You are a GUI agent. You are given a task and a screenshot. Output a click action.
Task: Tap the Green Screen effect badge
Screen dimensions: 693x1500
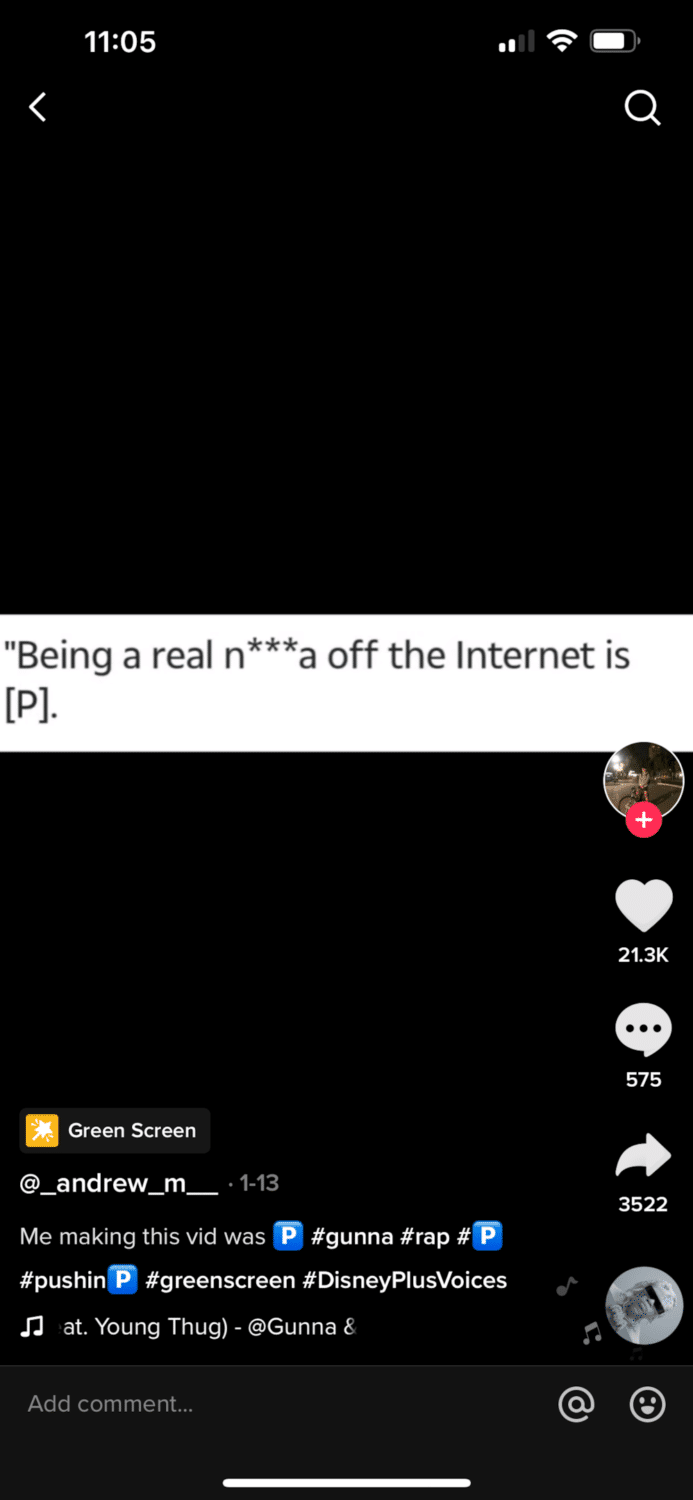pos(115,1131)
